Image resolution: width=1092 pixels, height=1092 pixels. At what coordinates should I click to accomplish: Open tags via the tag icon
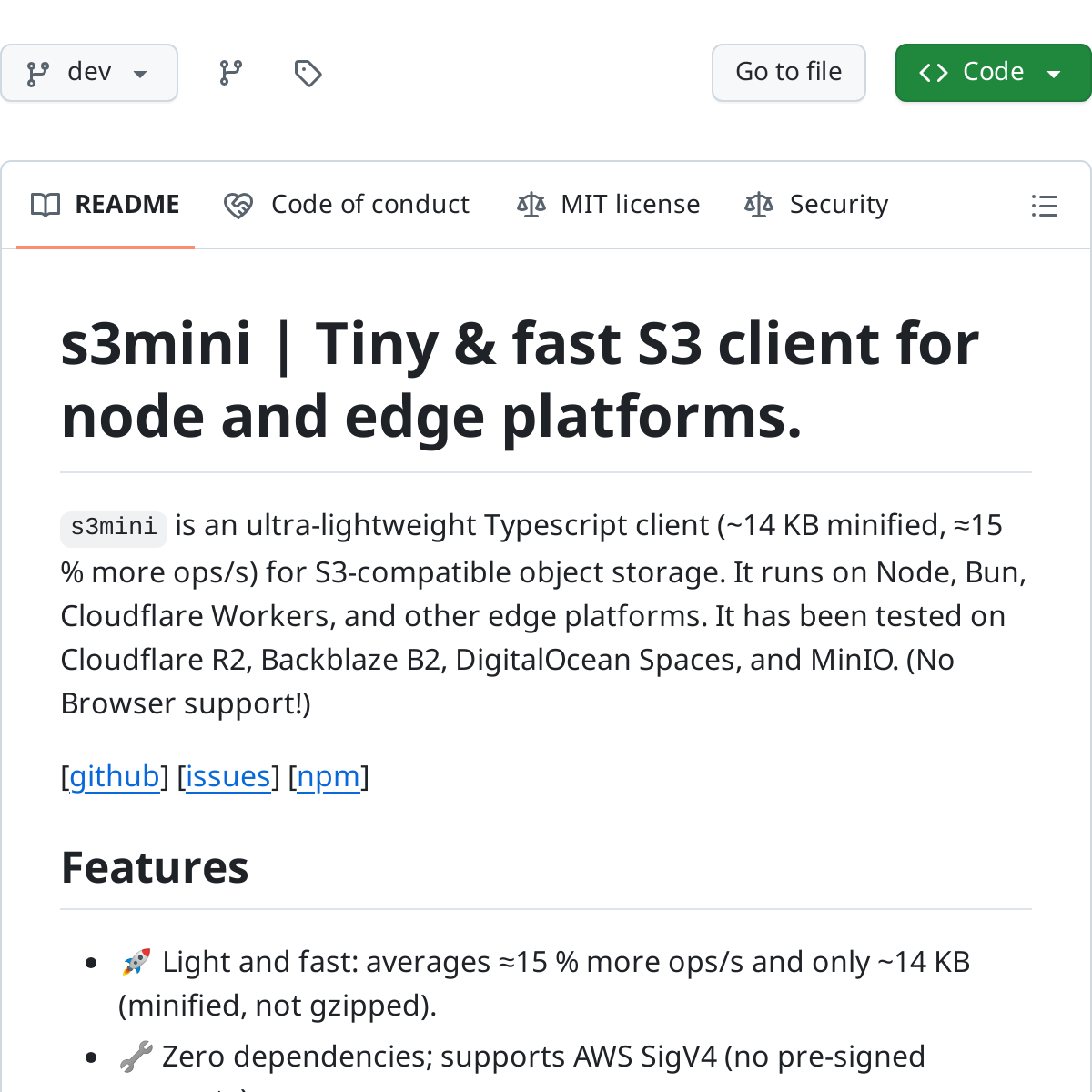pyautogui.click(x=308, y=73)
